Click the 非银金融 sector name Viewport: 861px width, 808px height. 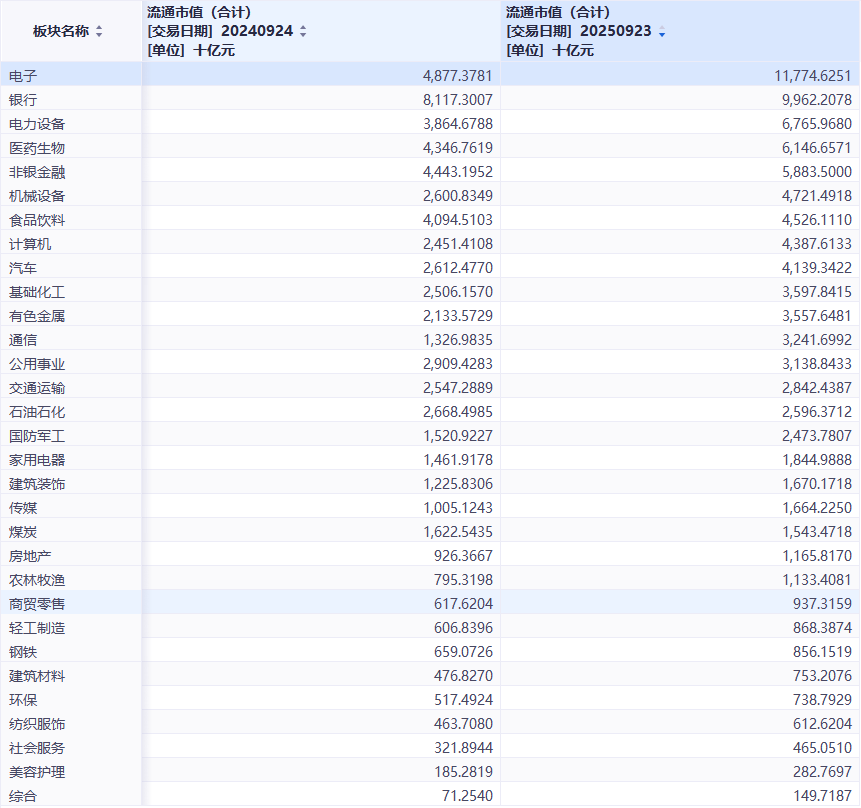coord(37,172)
